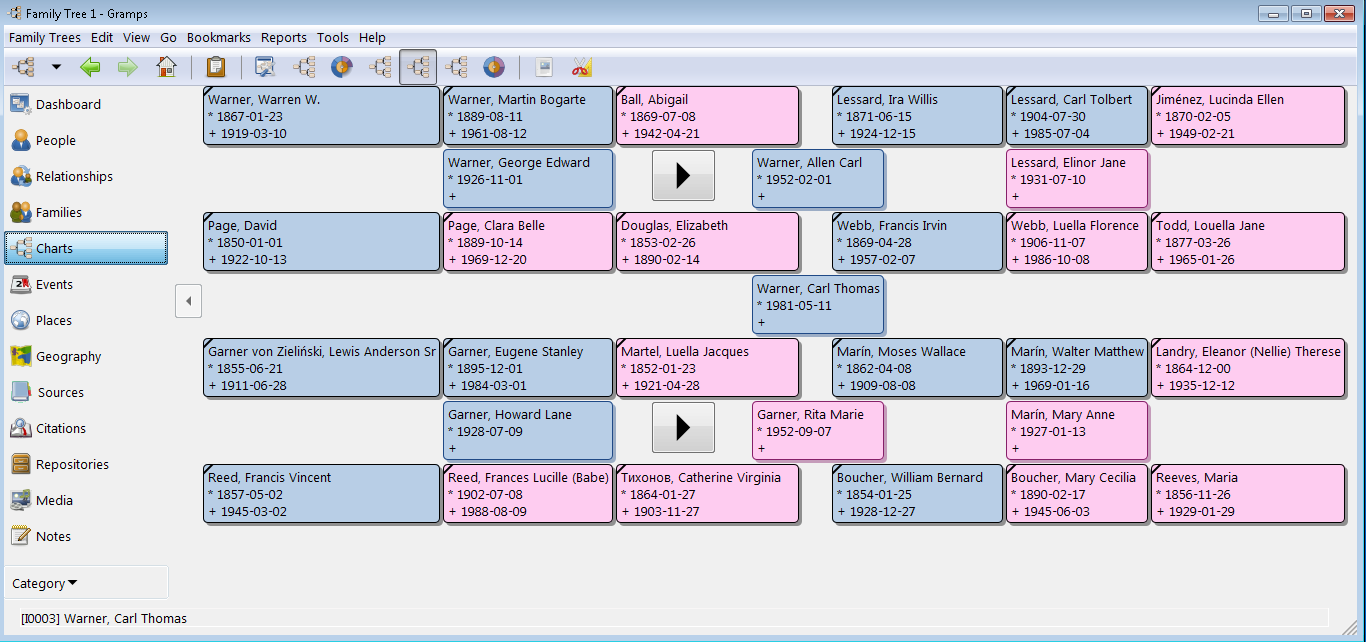Select Warner, Martin Bogarte person box
Screen dimensions: 1366x642
(527, 116)
